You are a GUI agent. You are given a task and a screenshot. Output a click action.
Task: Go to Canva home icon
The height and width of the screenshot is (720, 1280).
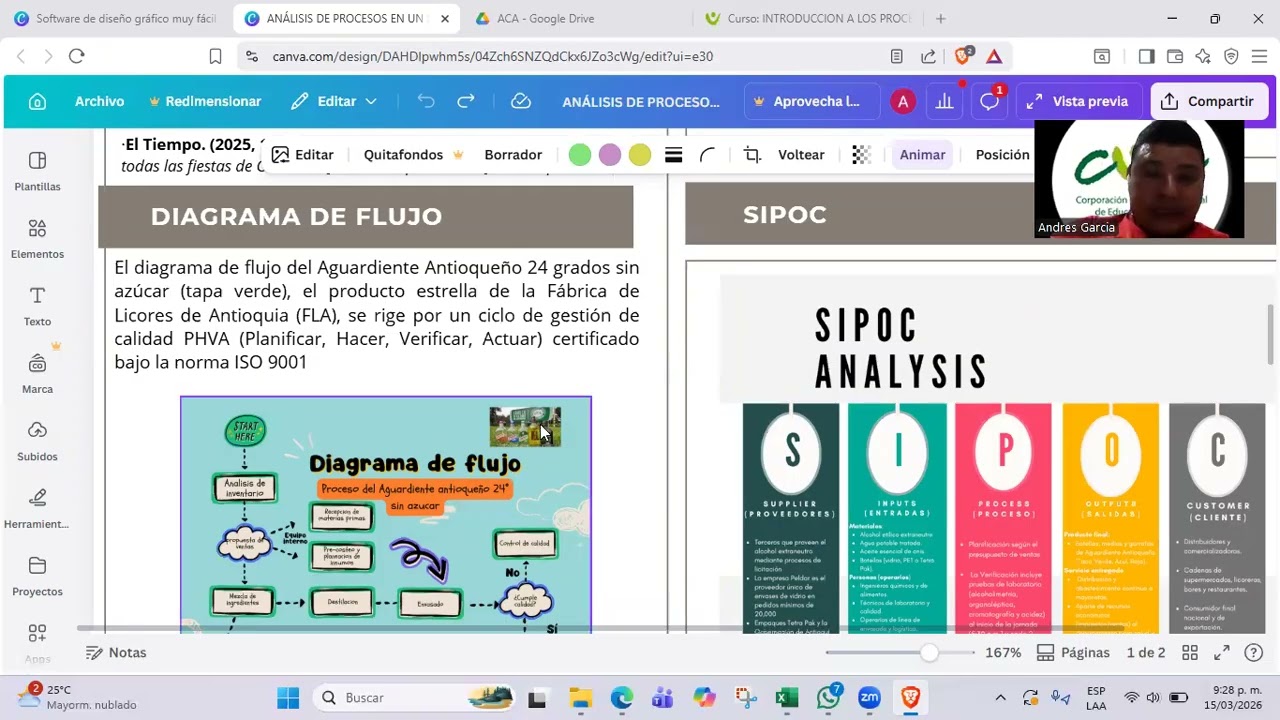point(37,101)
